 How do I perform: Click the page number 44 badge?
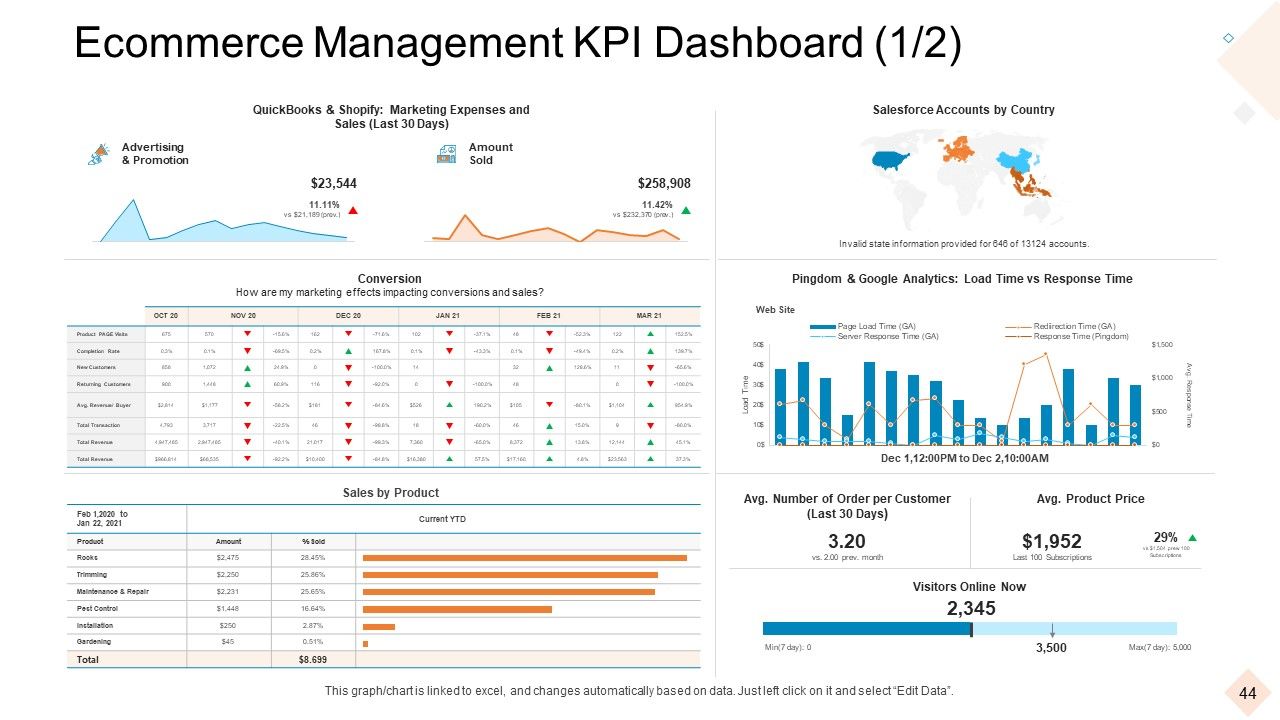pyautogui.click(x=1247, y=694)
